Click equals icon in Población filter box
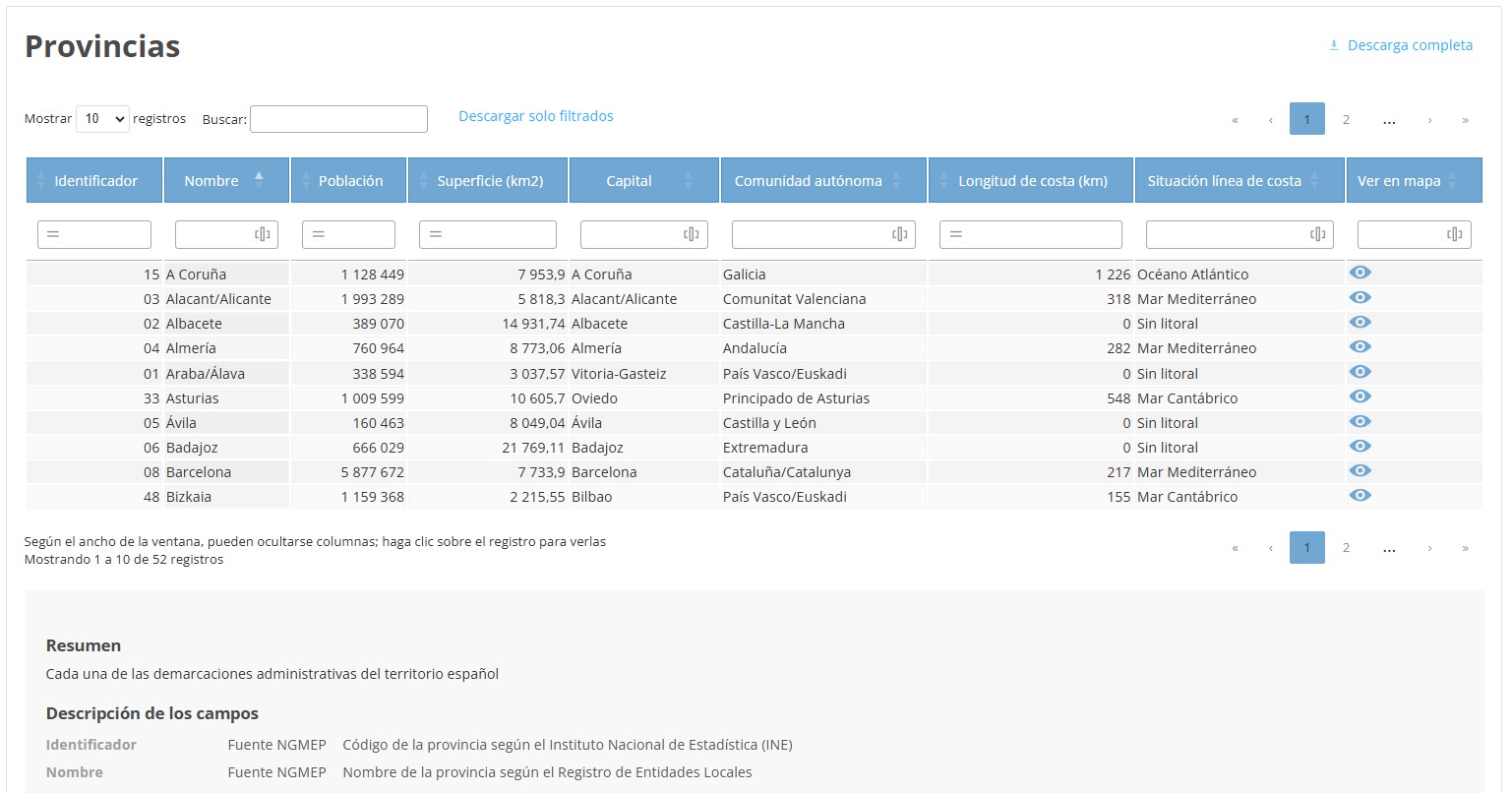This screenshot has height=793, width=1512. pos(319,234)
